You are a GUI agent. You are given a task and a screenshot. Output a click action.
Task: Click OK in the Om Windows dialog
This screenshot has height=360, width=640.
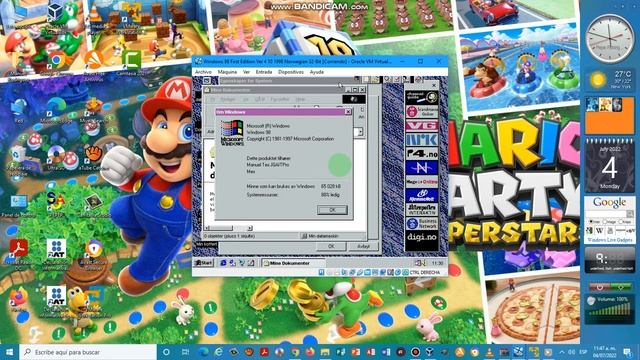click(x=332, y=210)
